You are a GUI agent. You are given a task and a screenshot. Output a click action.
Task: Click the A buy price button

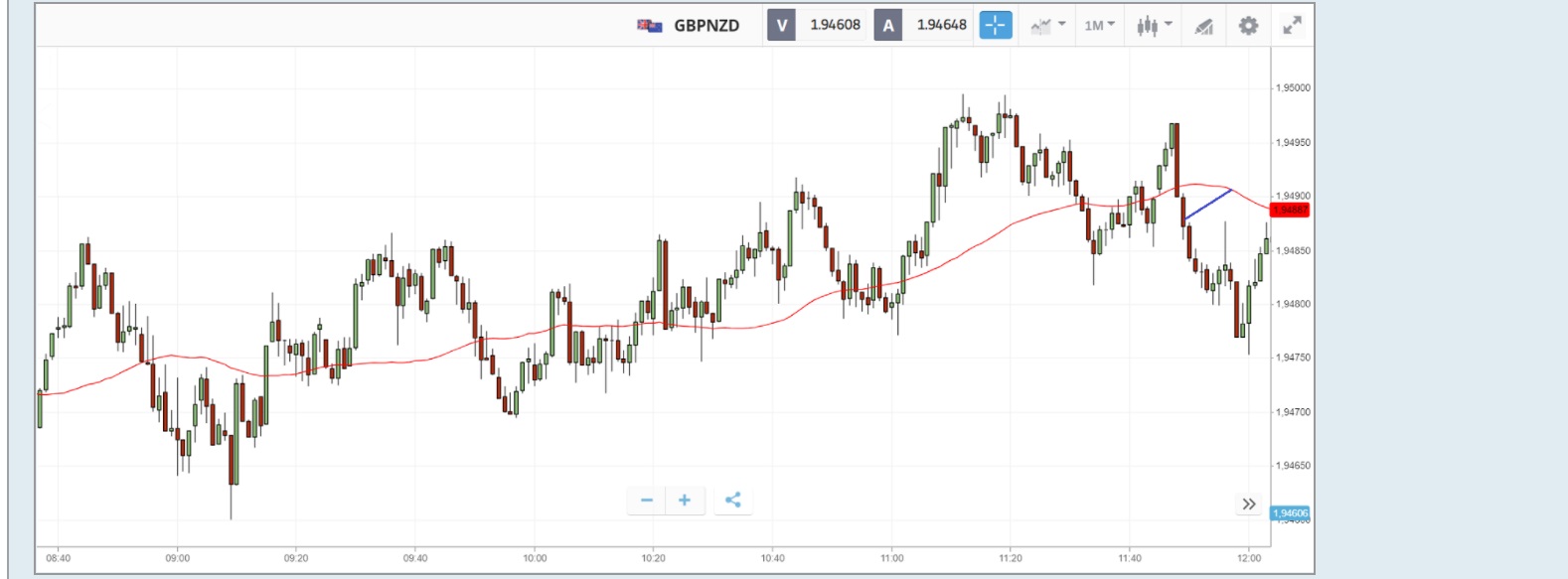coord(888,26)
